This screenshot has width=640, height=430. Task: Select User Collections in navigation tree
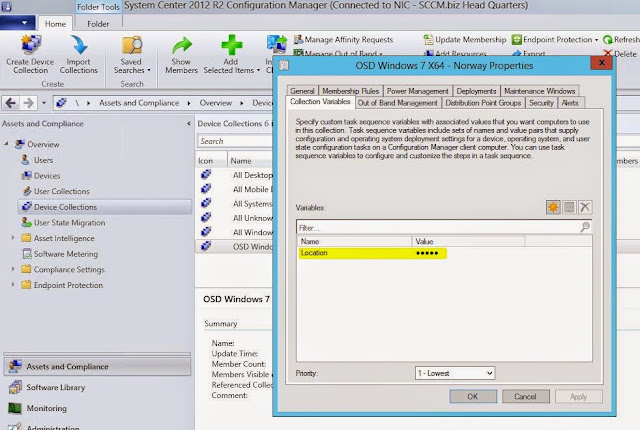coord(56,191)
